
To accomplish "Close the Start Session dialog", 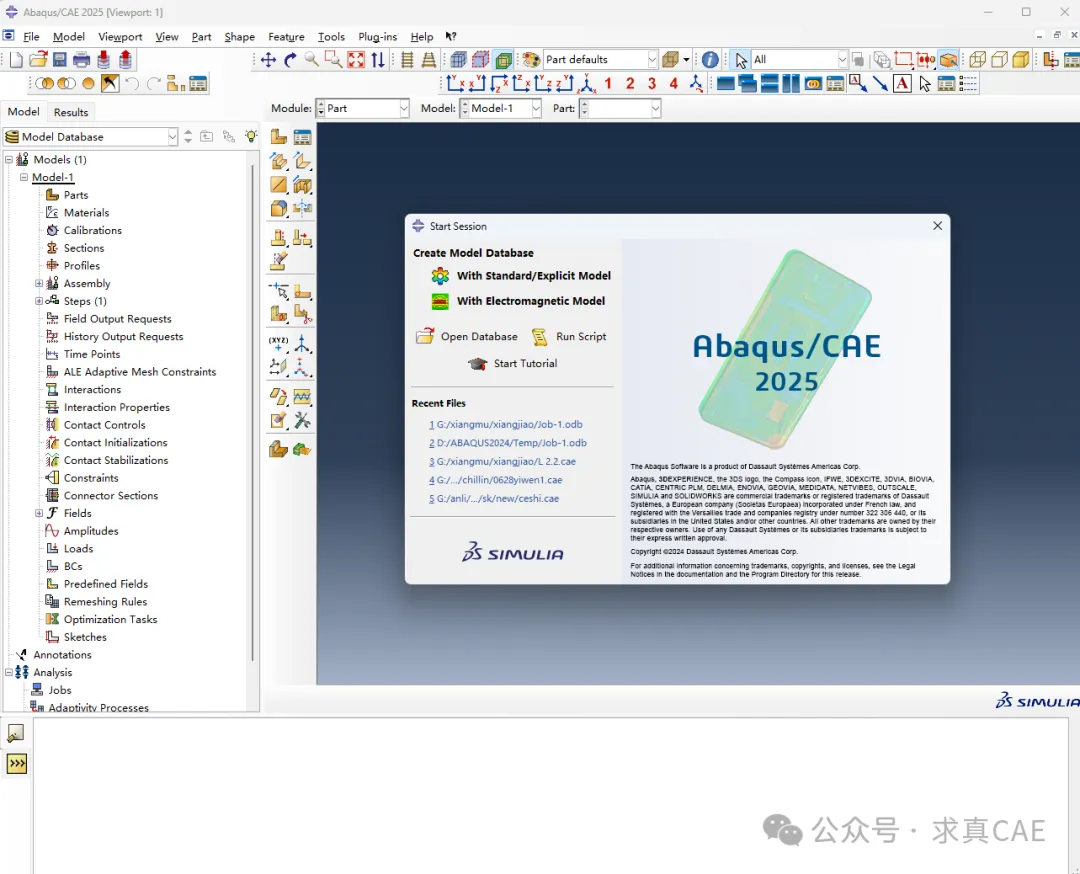I will tap(937, 226).
